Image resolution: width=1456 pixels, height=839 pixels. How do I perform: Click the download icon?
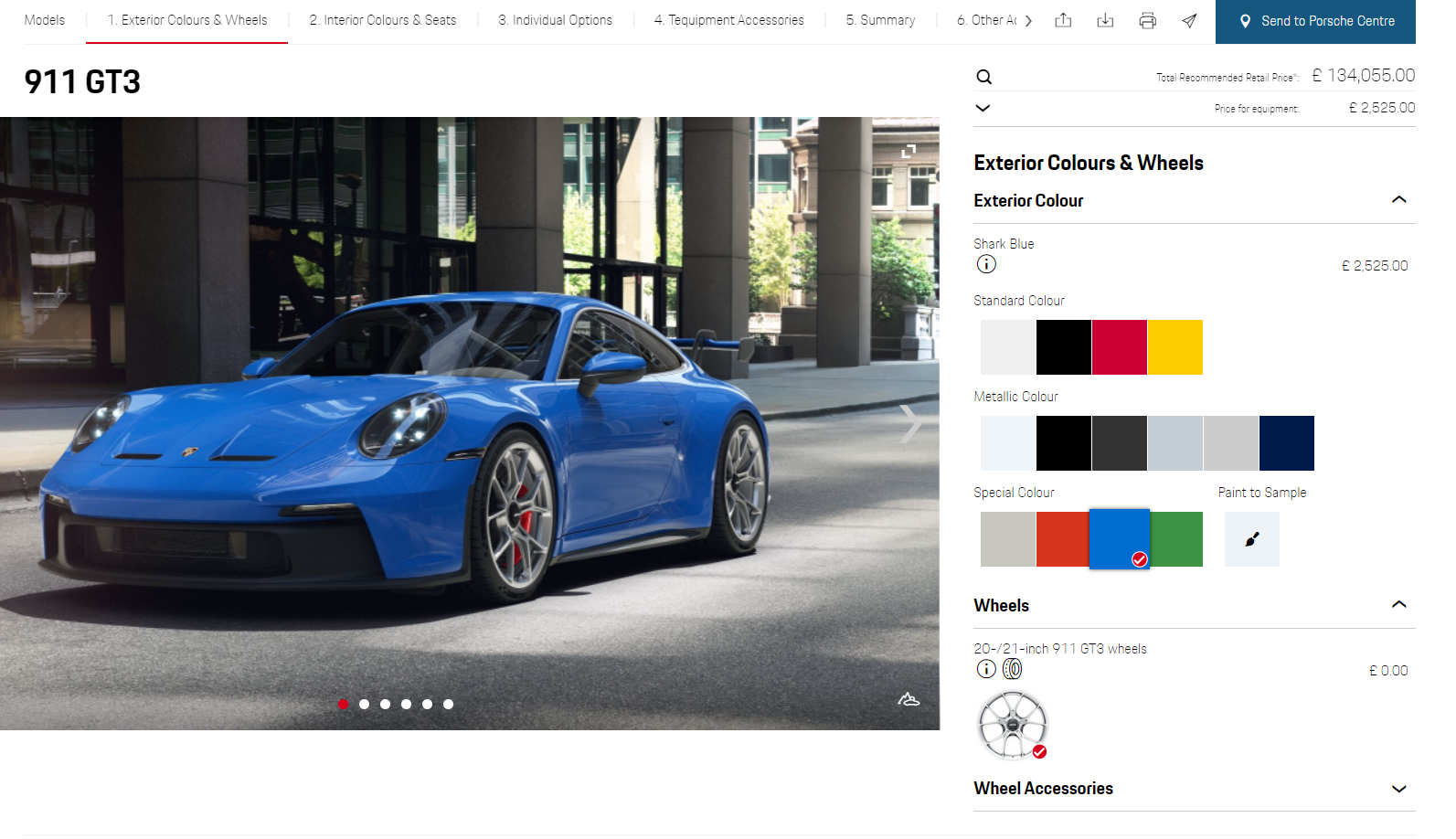pos(1105,20)
